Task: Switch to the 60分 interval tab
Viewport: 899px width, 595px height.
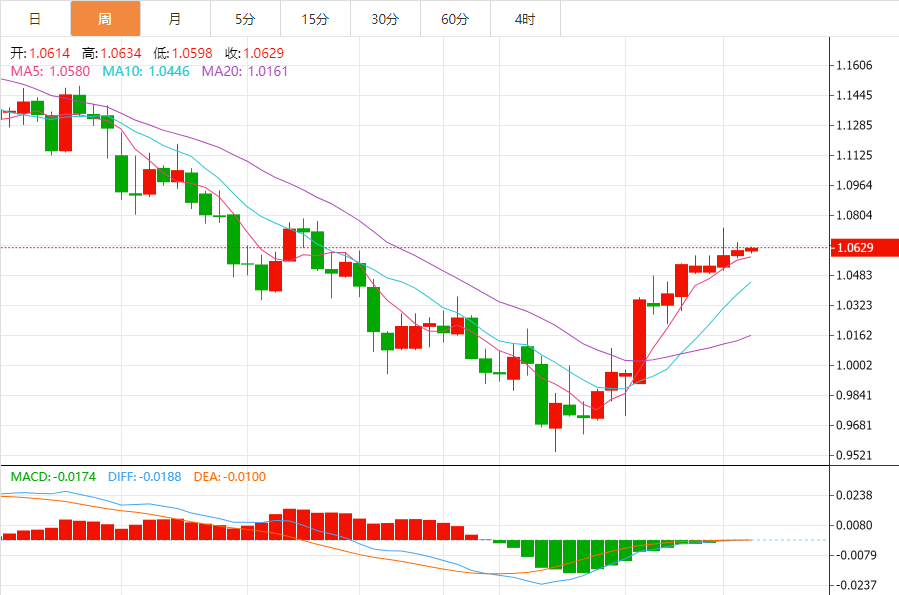Action: (x=455, y=19)
